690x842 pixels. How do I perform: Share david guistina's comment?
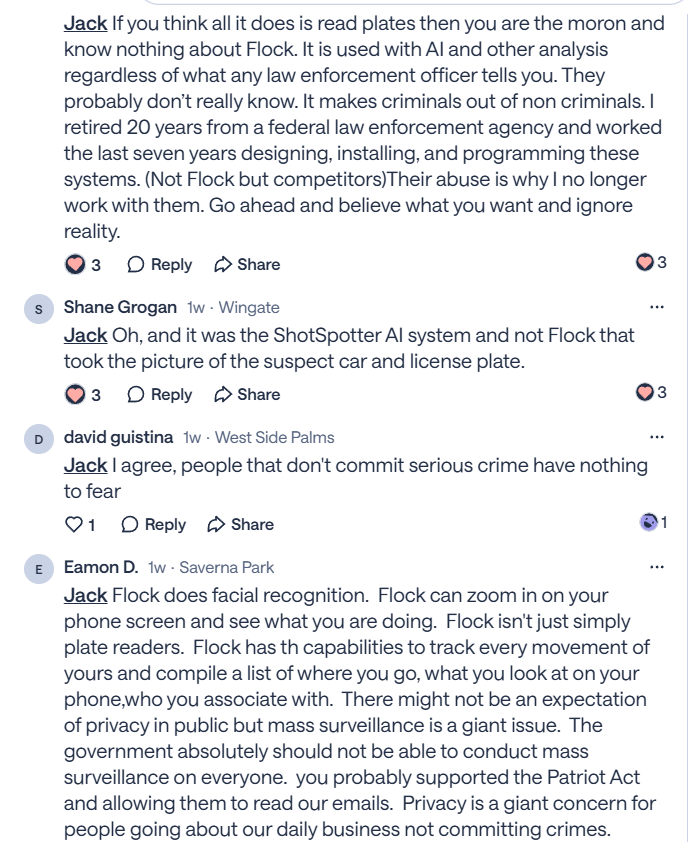241,524
